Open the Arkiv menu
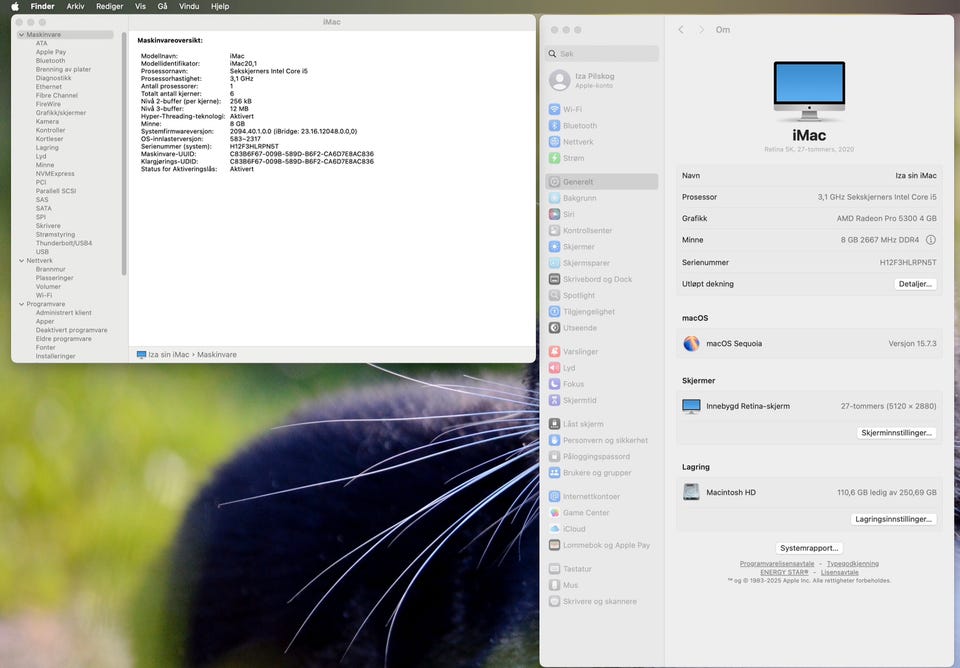960x668 pixels. 75,6
